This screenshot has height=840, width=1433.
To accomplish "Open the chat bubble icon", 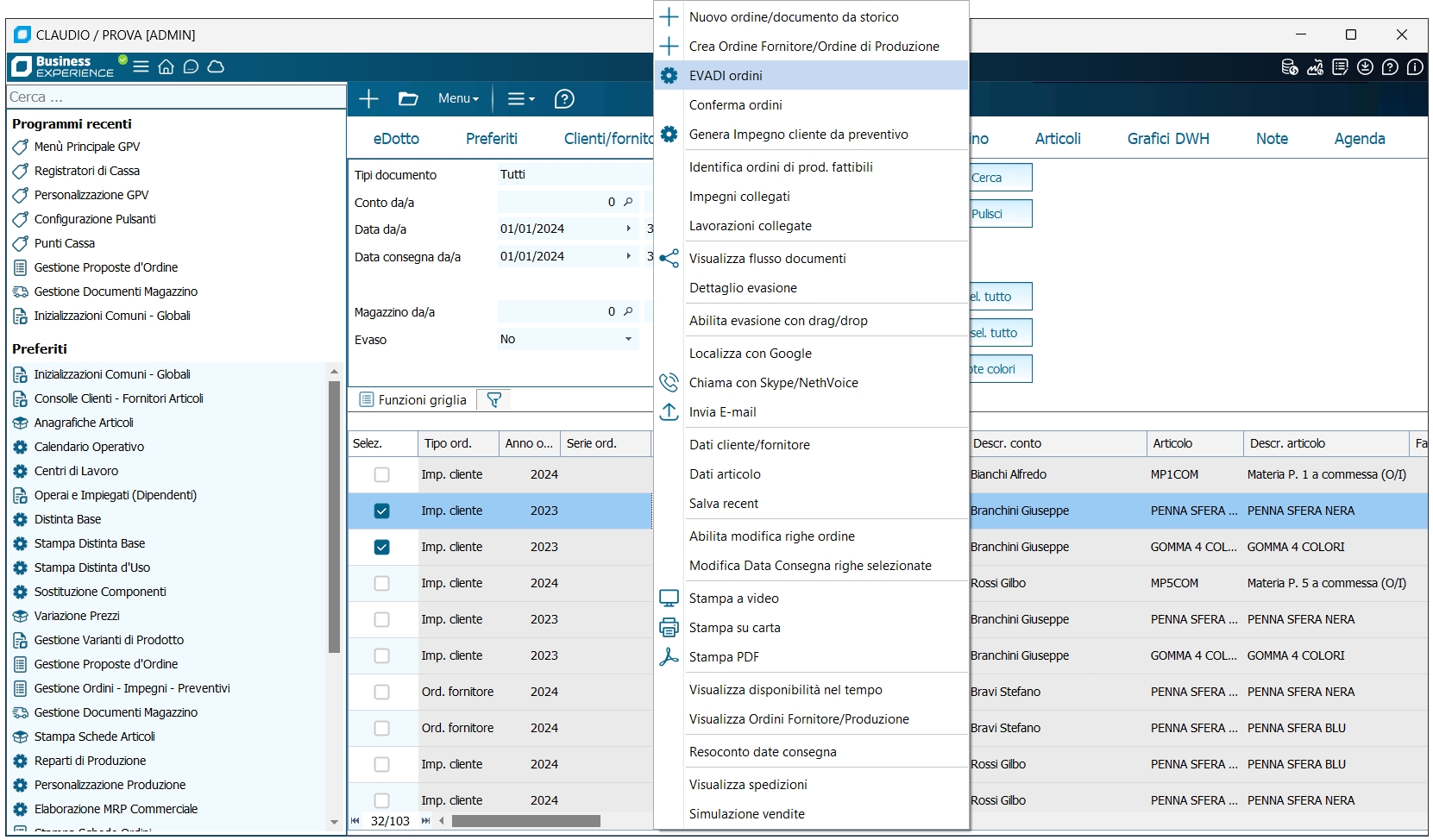I will point(192,66).
